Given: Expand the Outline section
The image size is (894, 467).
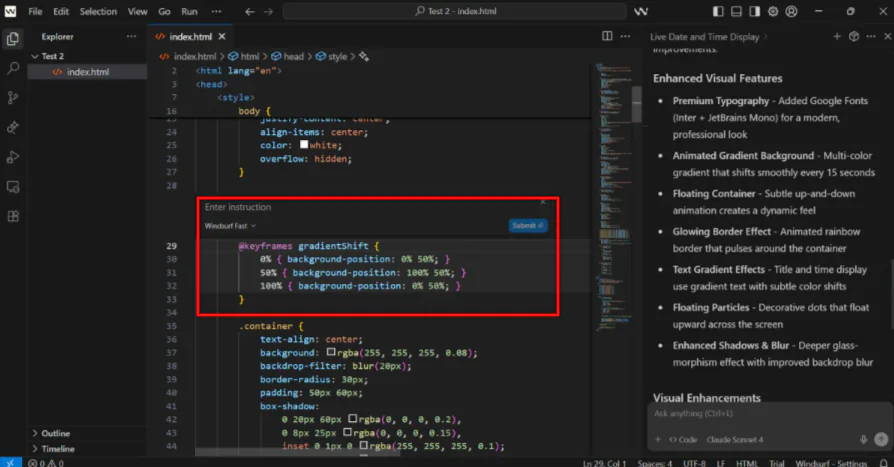Looking at the screenshot, I should (55, 433).
